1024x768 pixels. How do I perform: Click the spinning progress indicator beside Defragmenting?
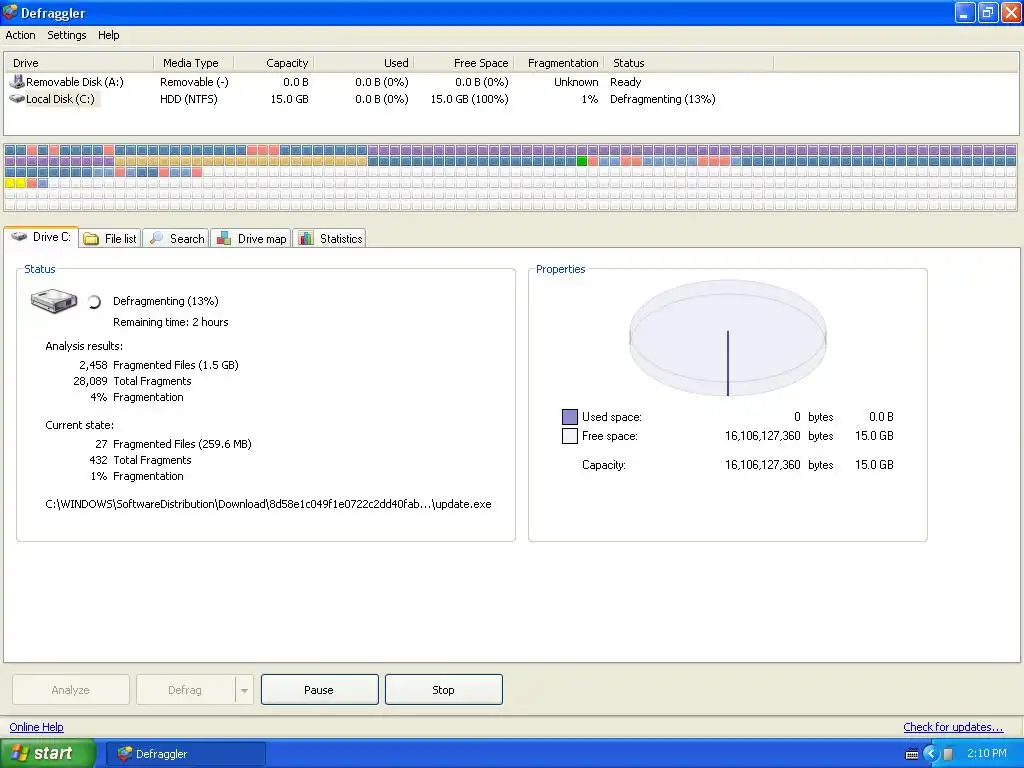point(94,302)
